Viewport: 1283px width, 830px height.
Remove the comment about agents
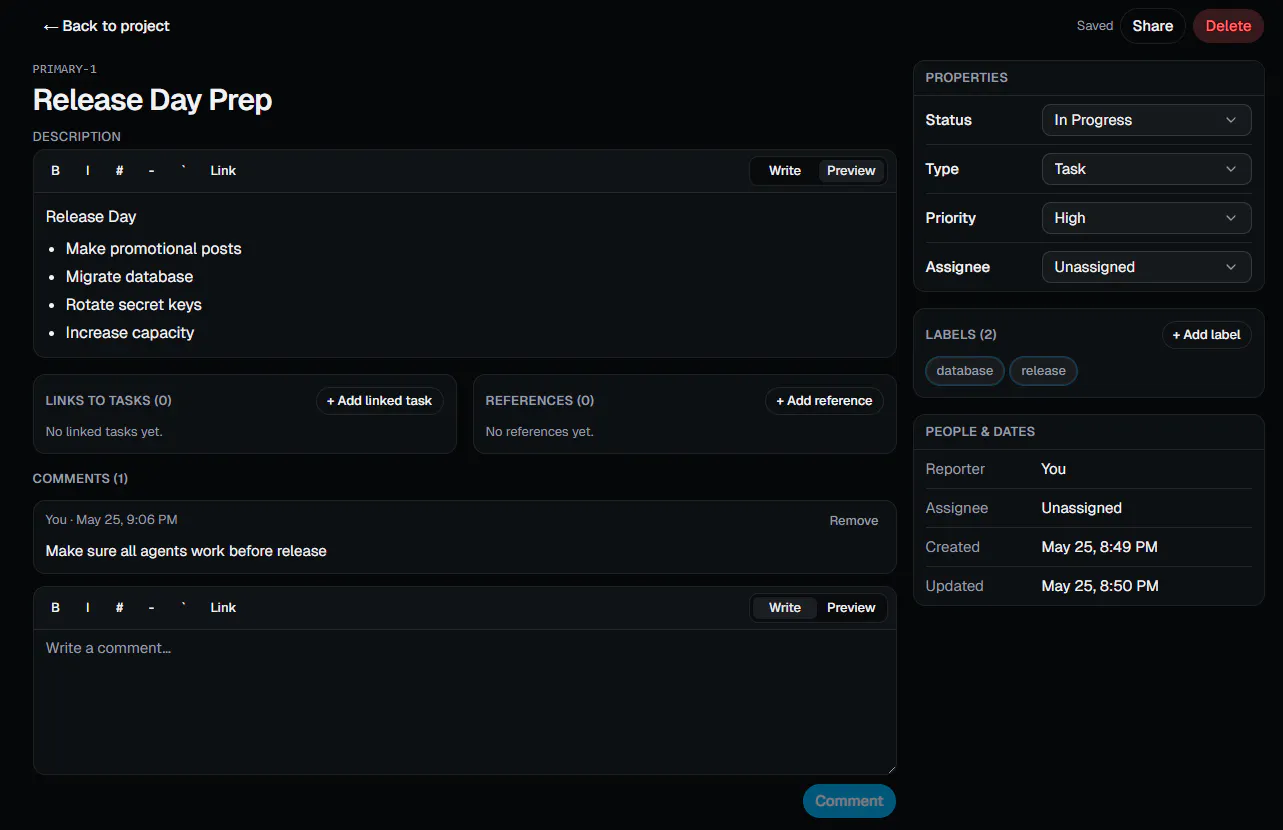854,521
